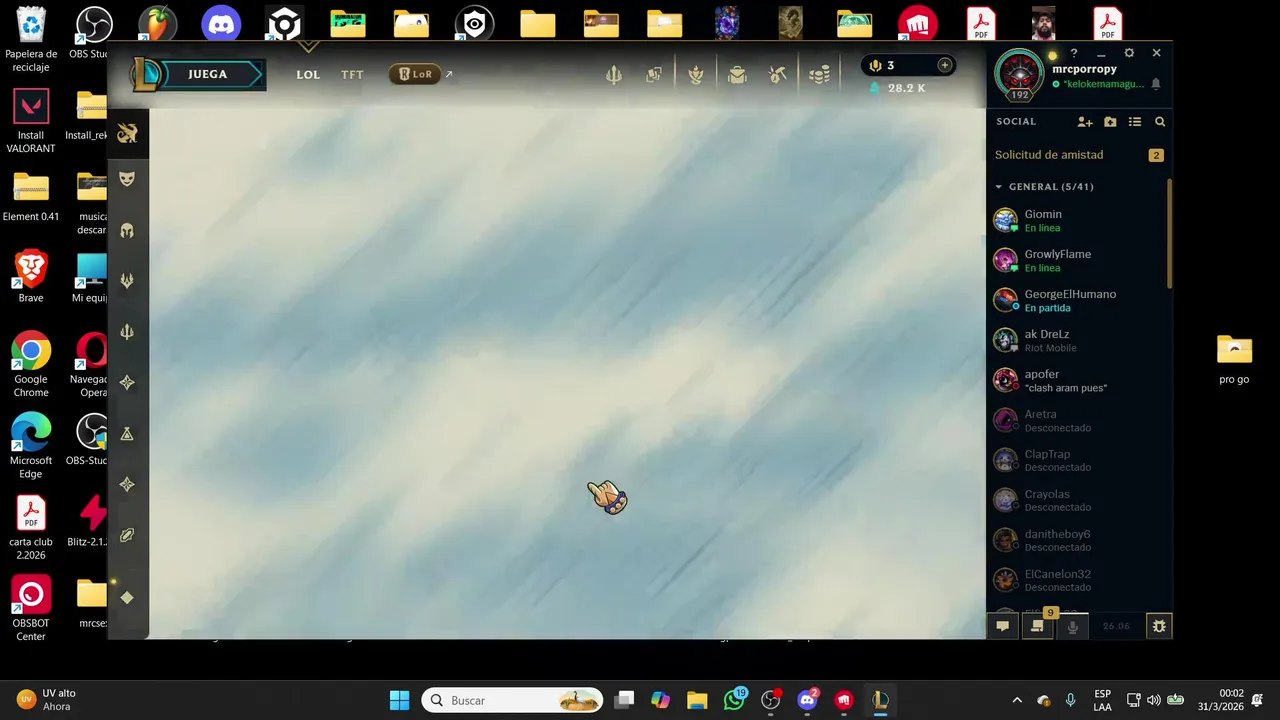This screenshot has width=1280, height=720.
Task: Open the OBSBOT Center desktop shortcut
Action: coord(31,609)
